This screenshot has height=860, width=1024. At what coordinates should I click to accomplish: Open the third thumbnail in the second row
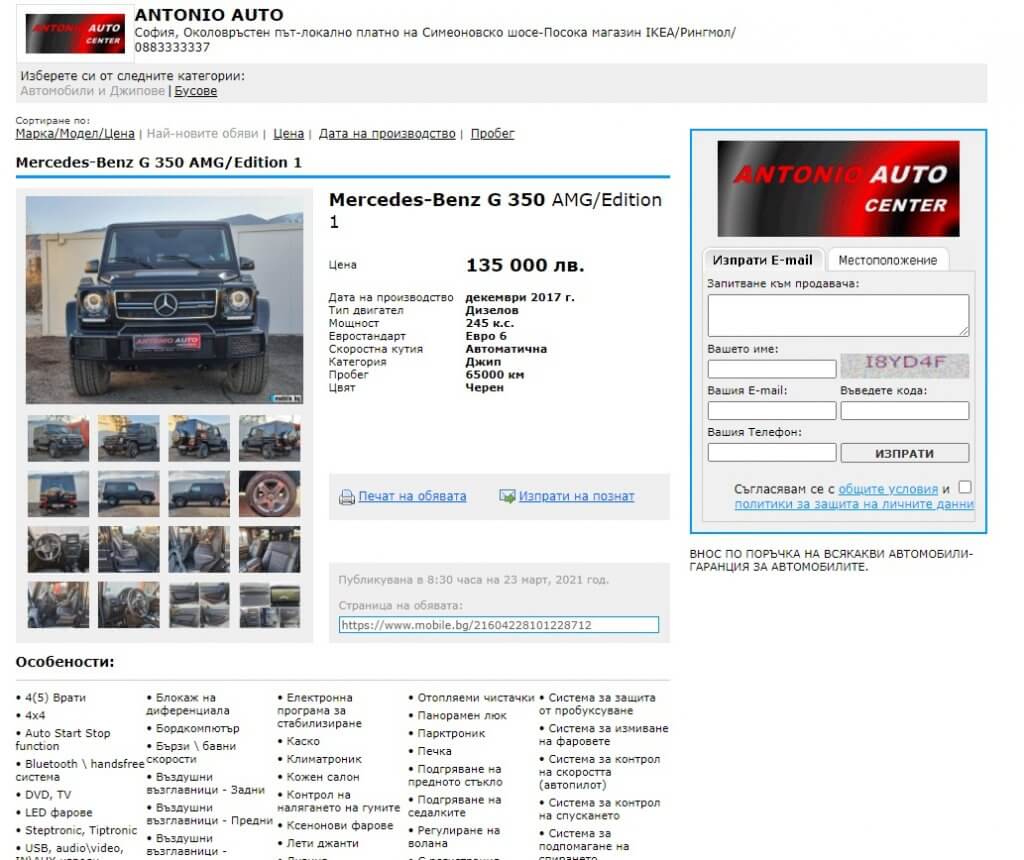199,494
